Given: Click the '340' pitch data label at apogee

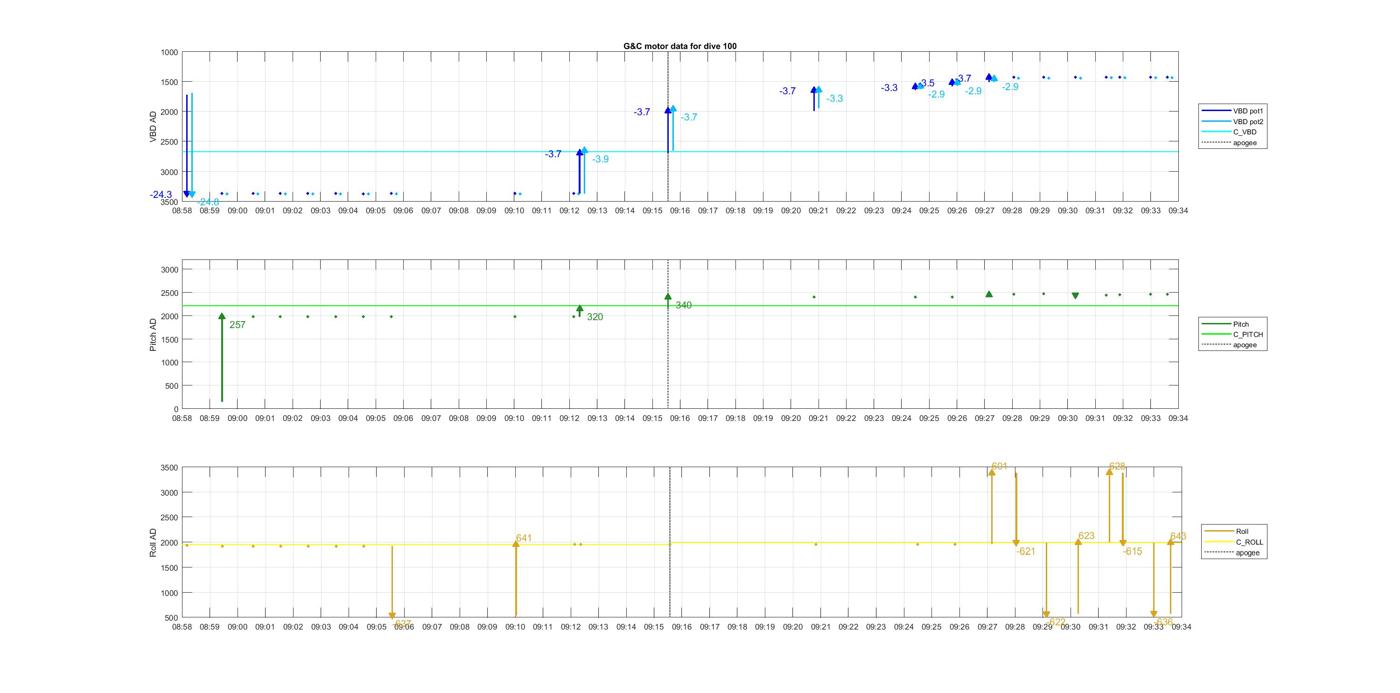Looking at the screenshot, I should click(683, 306).
